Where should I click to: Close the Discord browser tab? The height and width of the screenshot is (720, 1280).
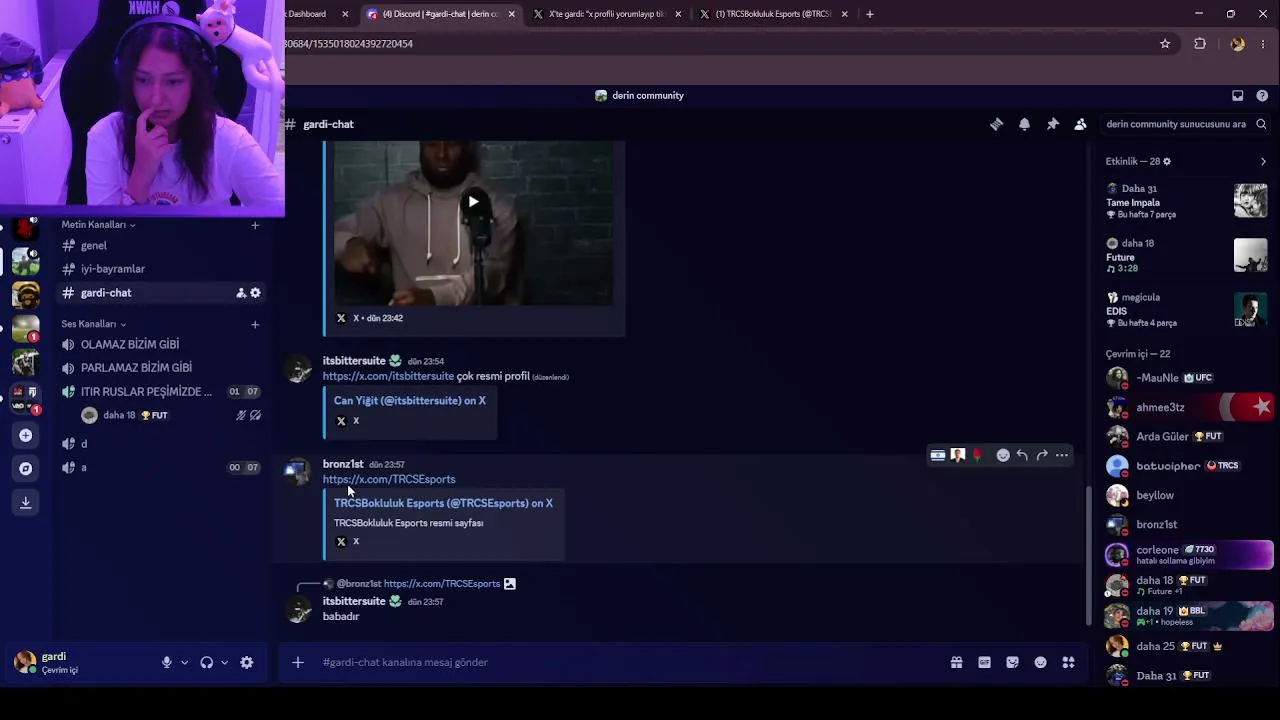tap(512, 14)
